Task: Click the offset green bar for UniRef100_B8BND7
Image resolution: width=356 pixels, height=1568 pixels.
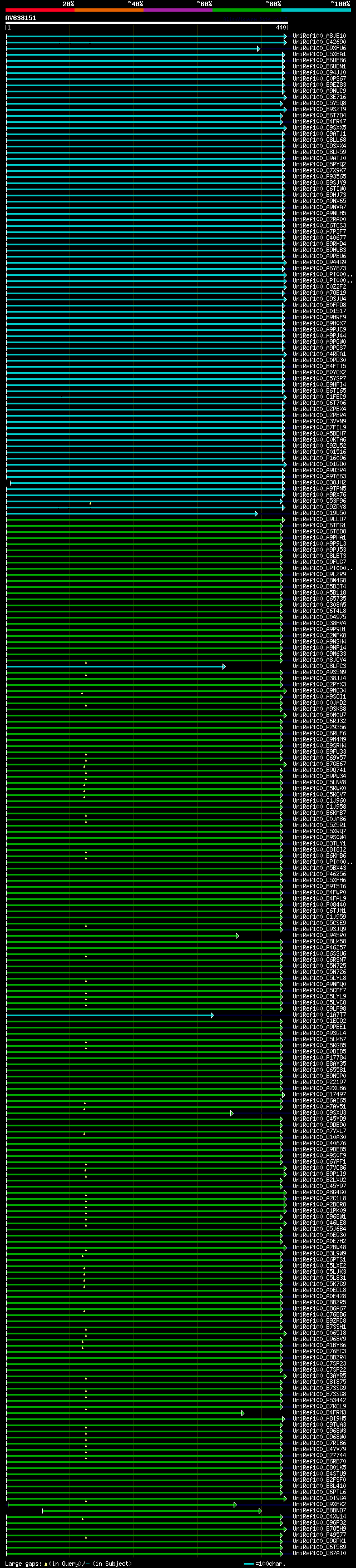Action: tap(152, 1511)
